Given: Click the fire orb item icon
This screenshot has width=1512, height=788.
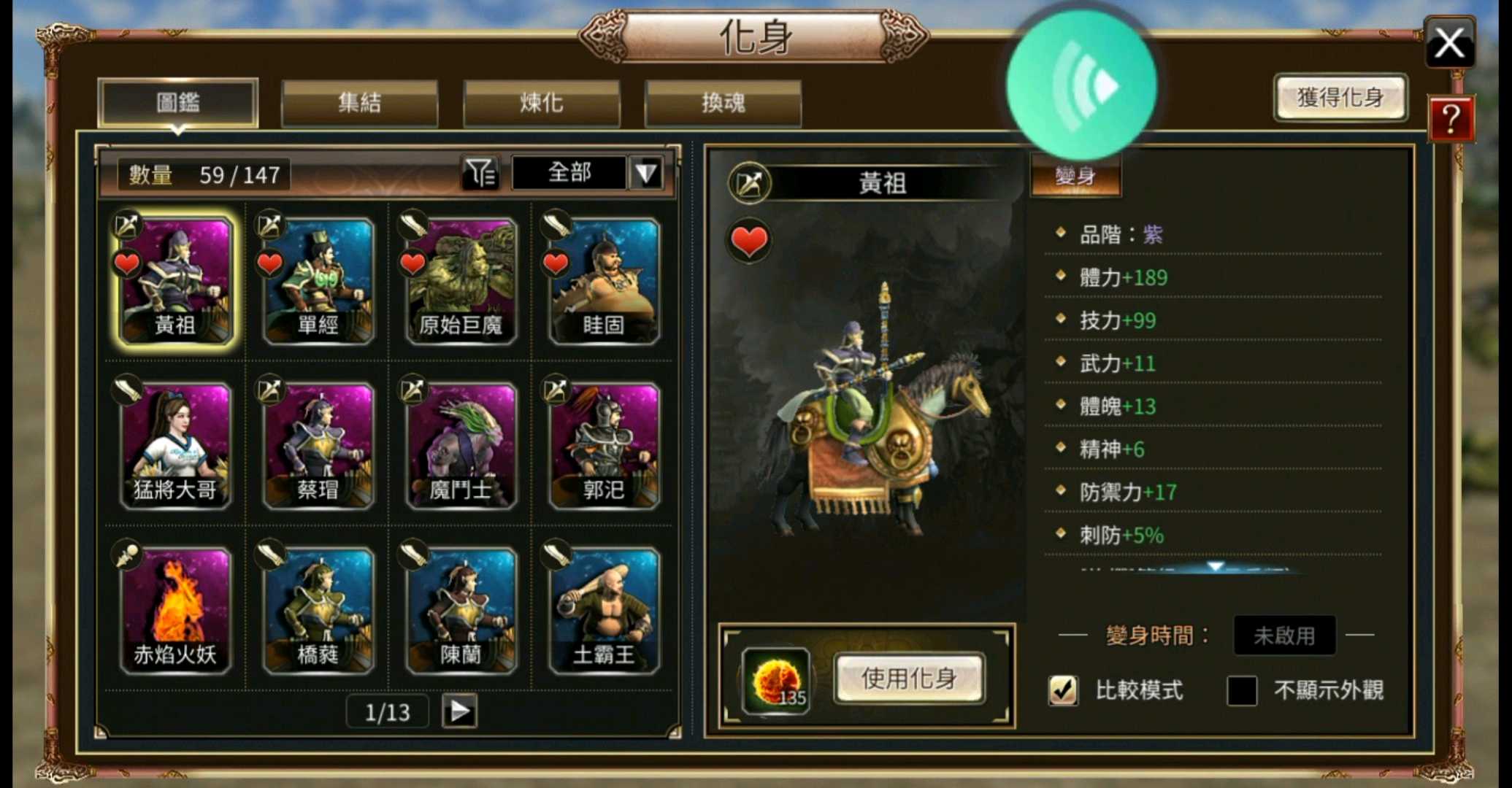Looking at the screenshot, I should coord(775,681).
